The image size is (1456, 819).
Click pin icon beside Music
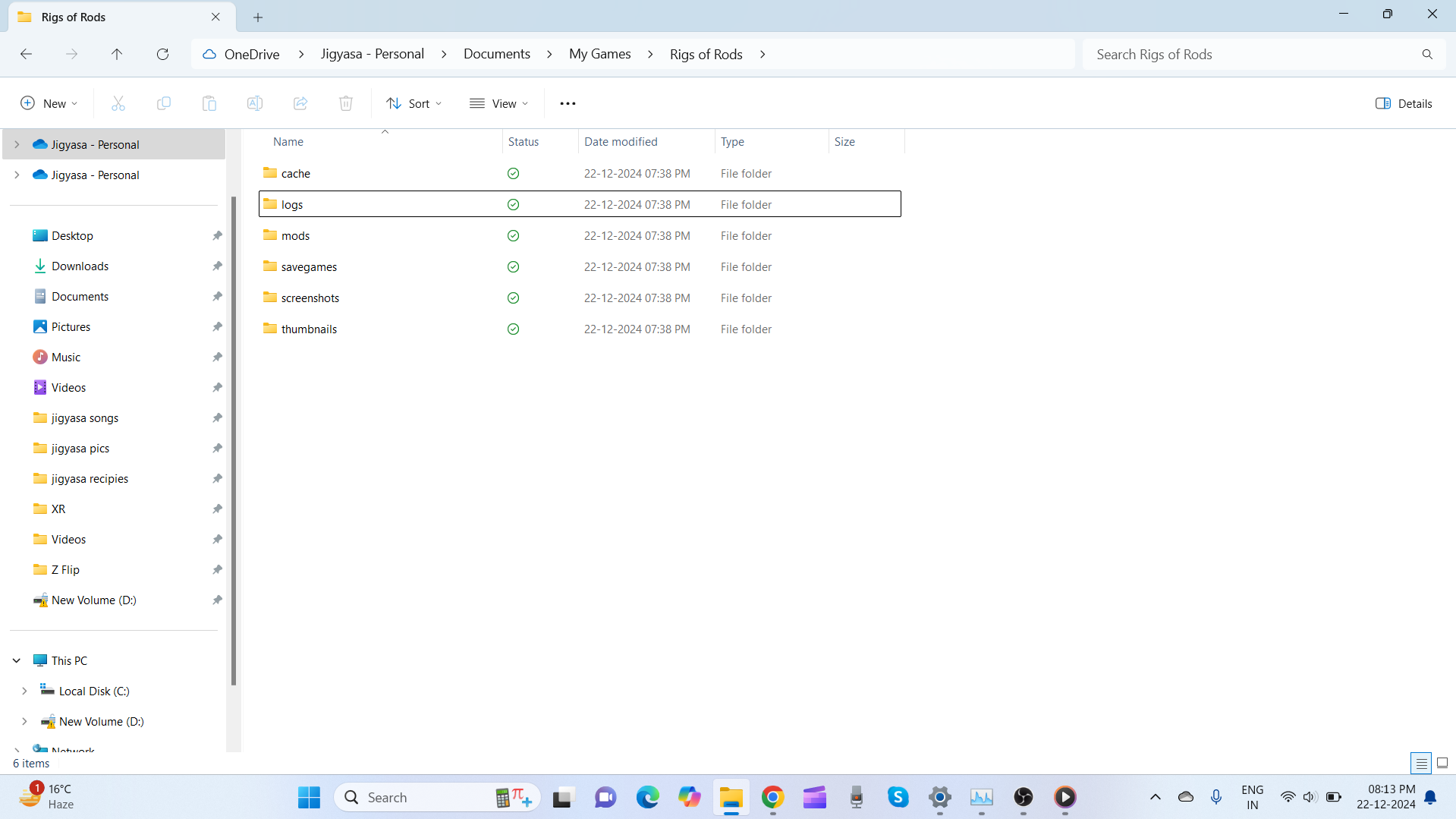(x=217, y=357)
